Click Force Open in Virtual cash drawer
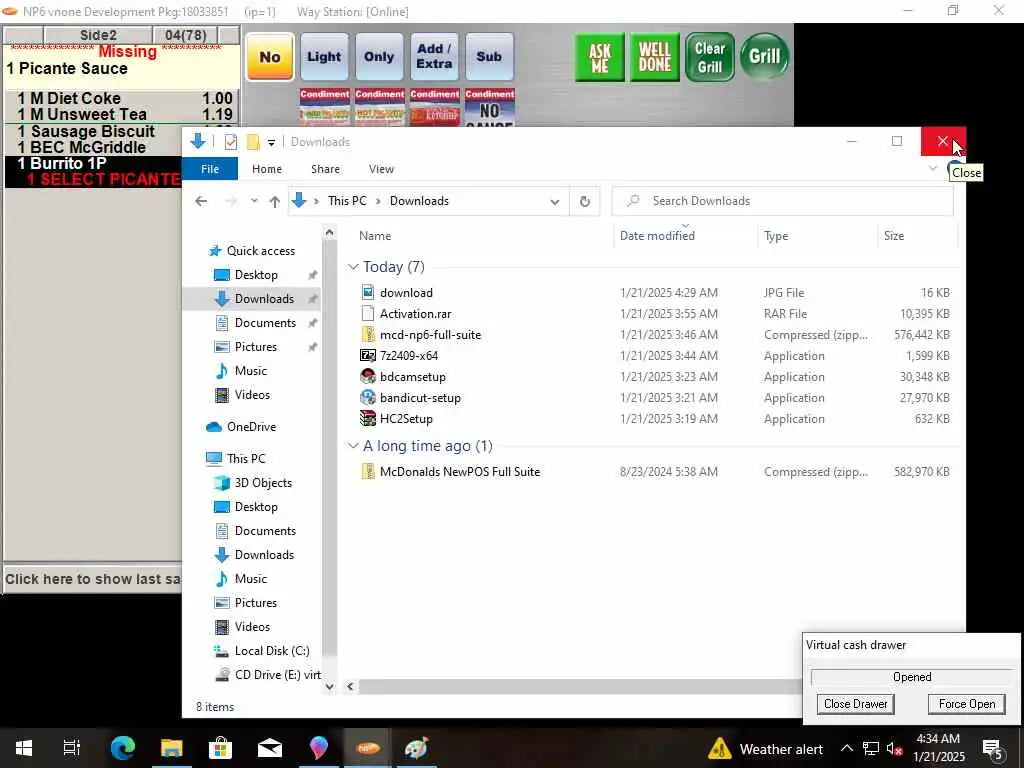This screenshot has height=768, width=1024. click(967, 704)
